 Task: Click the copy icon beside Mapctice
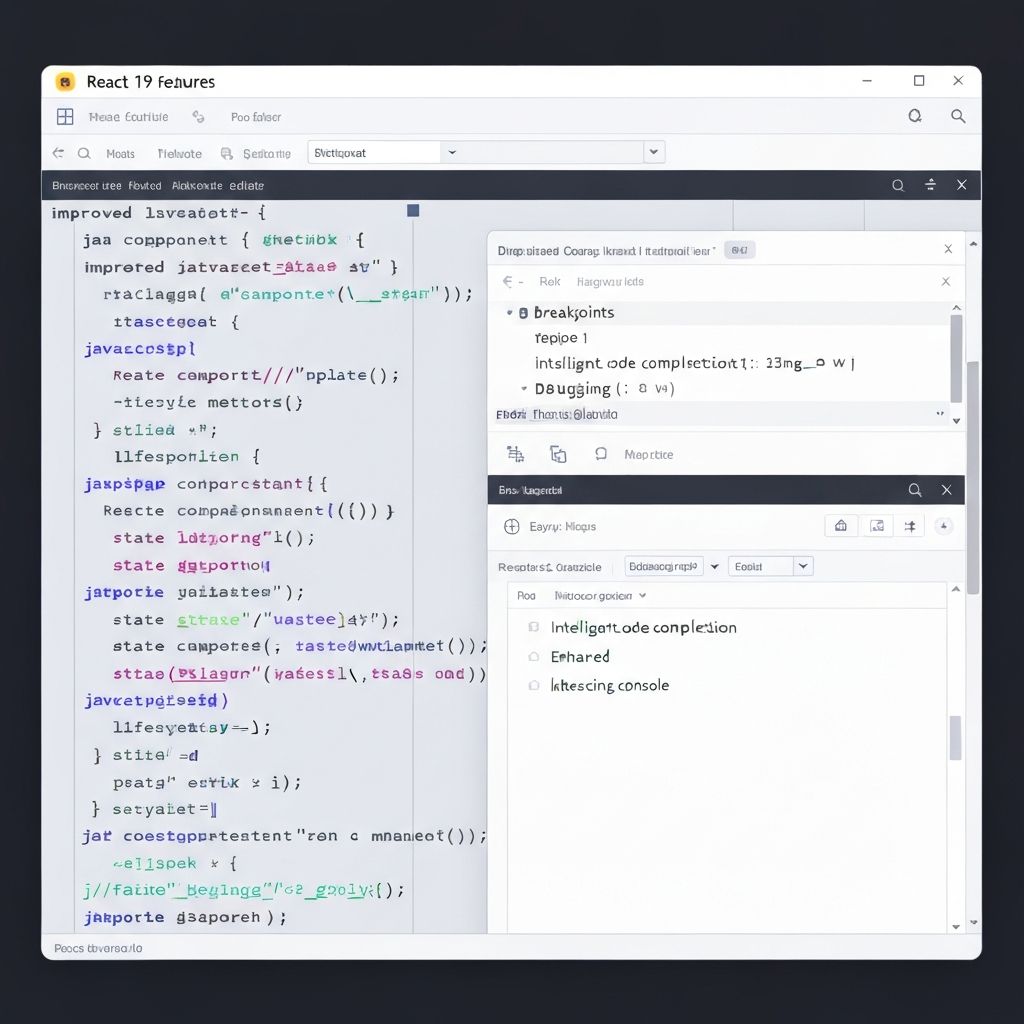[x=558, y=454]
